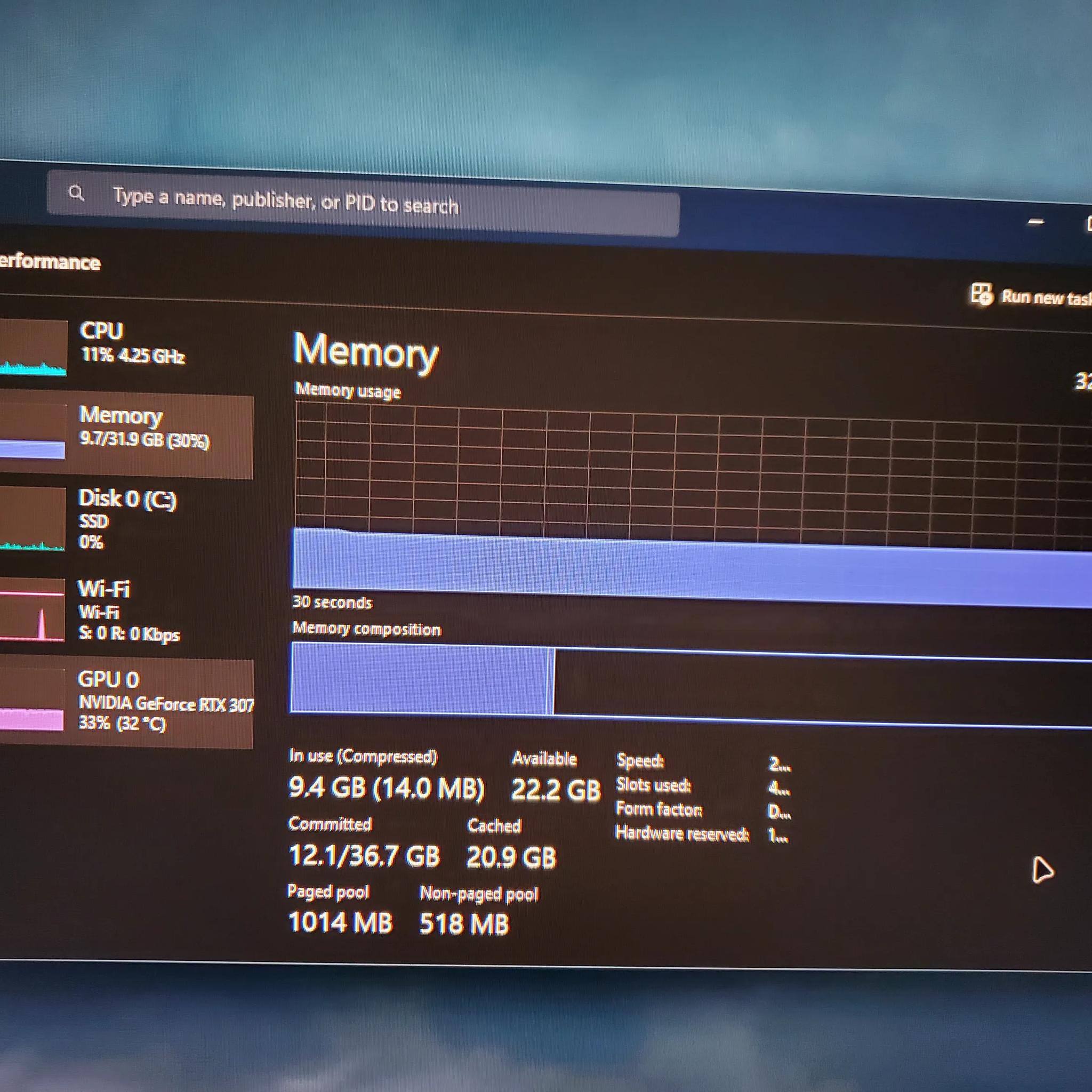
Task: Click the 'Cached' label
Action: click(494, 826)
